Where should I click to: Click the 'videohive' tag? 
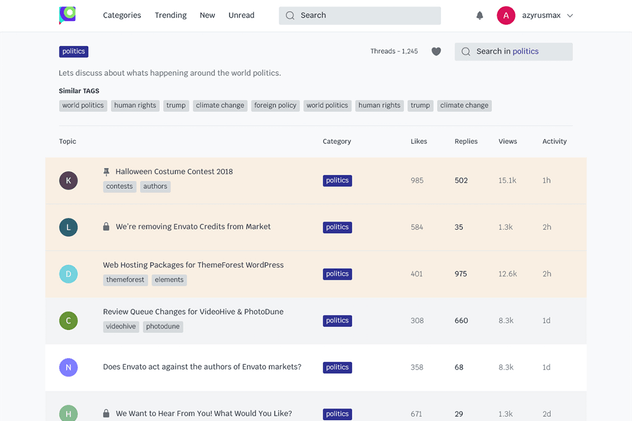click(121, 327)
